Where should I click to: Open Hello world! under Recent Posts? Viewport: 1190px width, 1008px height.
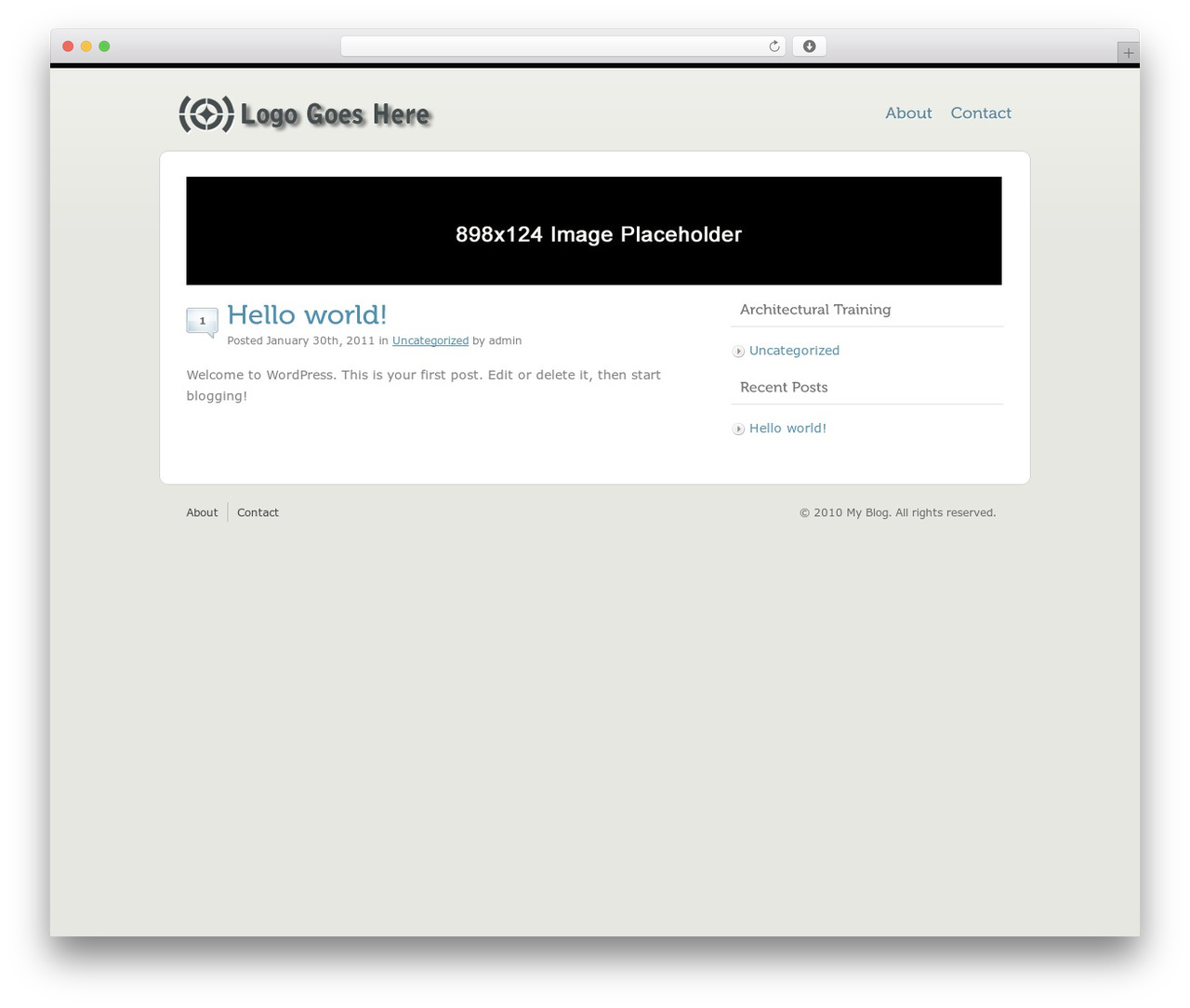coord(787,429)
